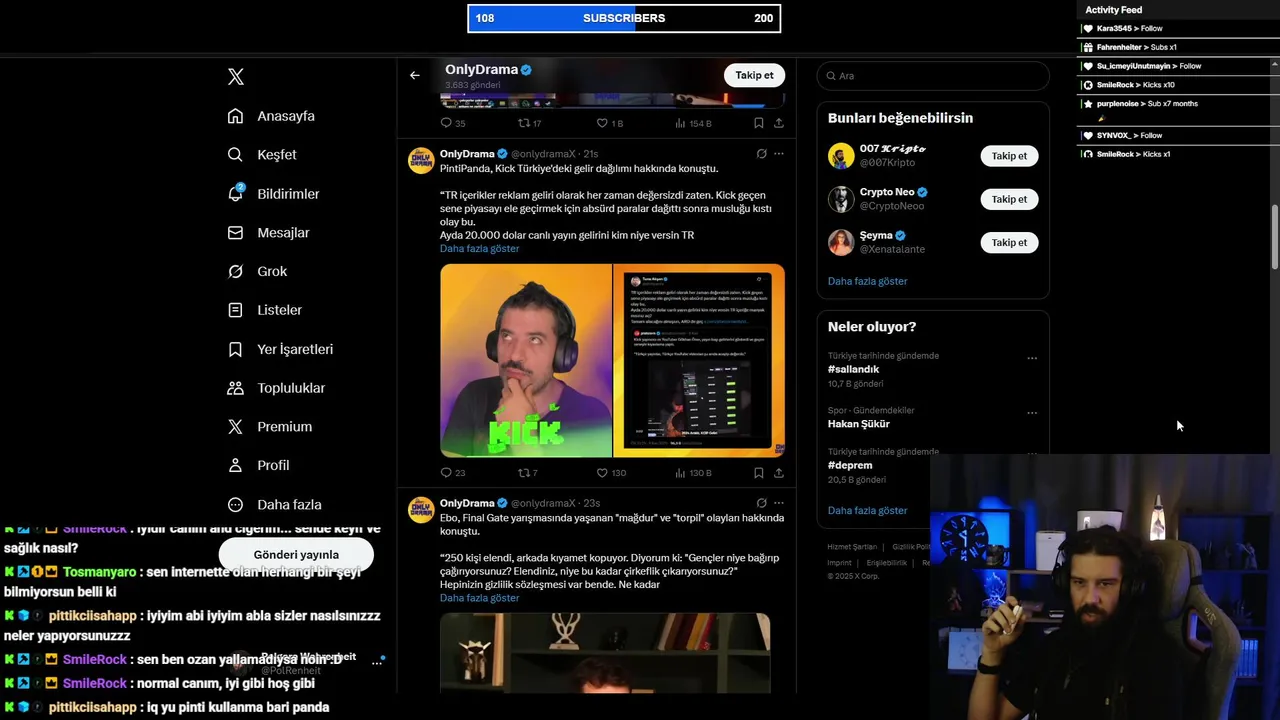Open Anasayfa home page
Screen dimensions: 1280x720
(271, 116)
